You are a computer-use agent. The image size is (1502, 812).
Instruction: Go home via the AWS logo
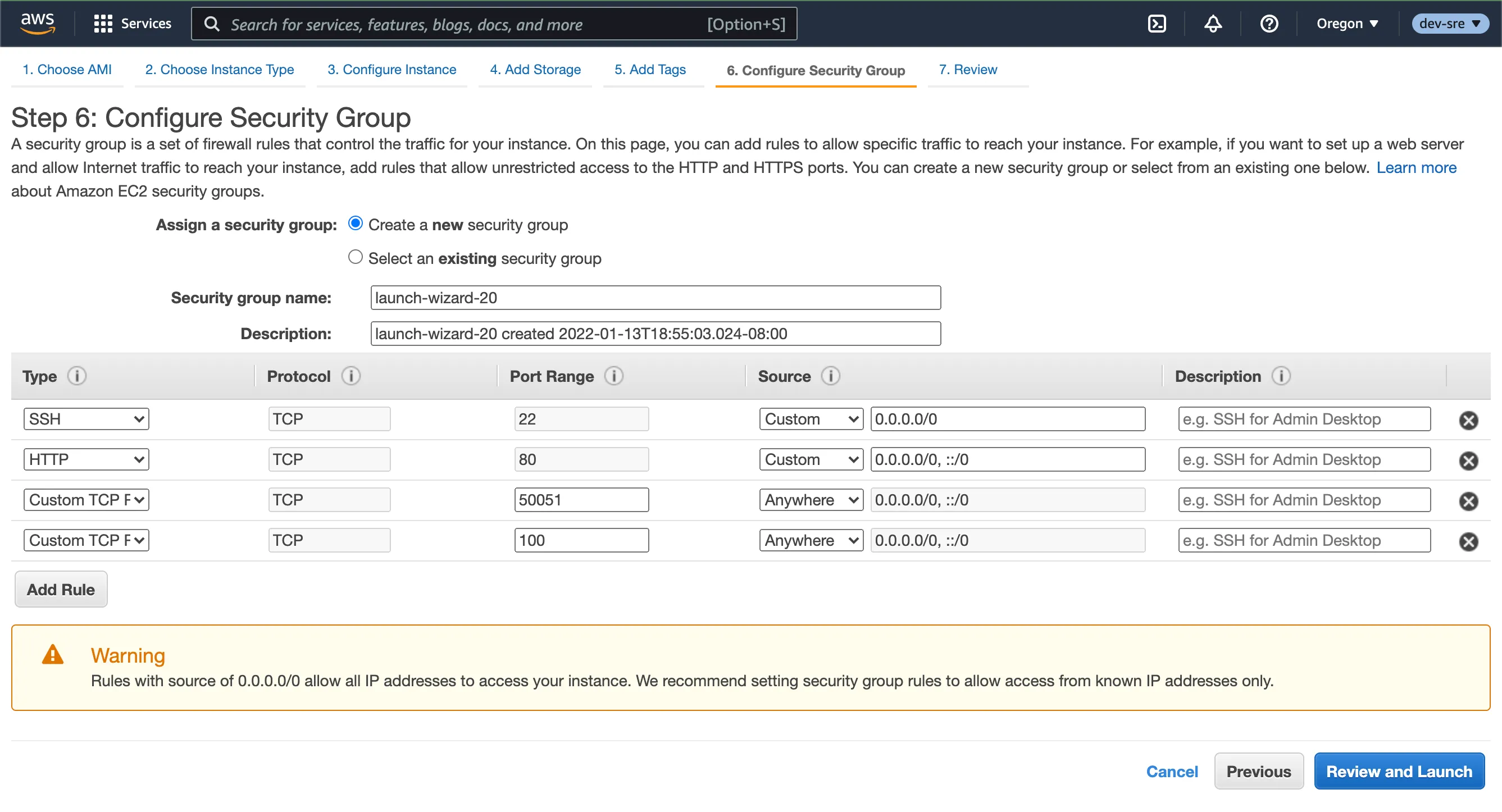37,22
